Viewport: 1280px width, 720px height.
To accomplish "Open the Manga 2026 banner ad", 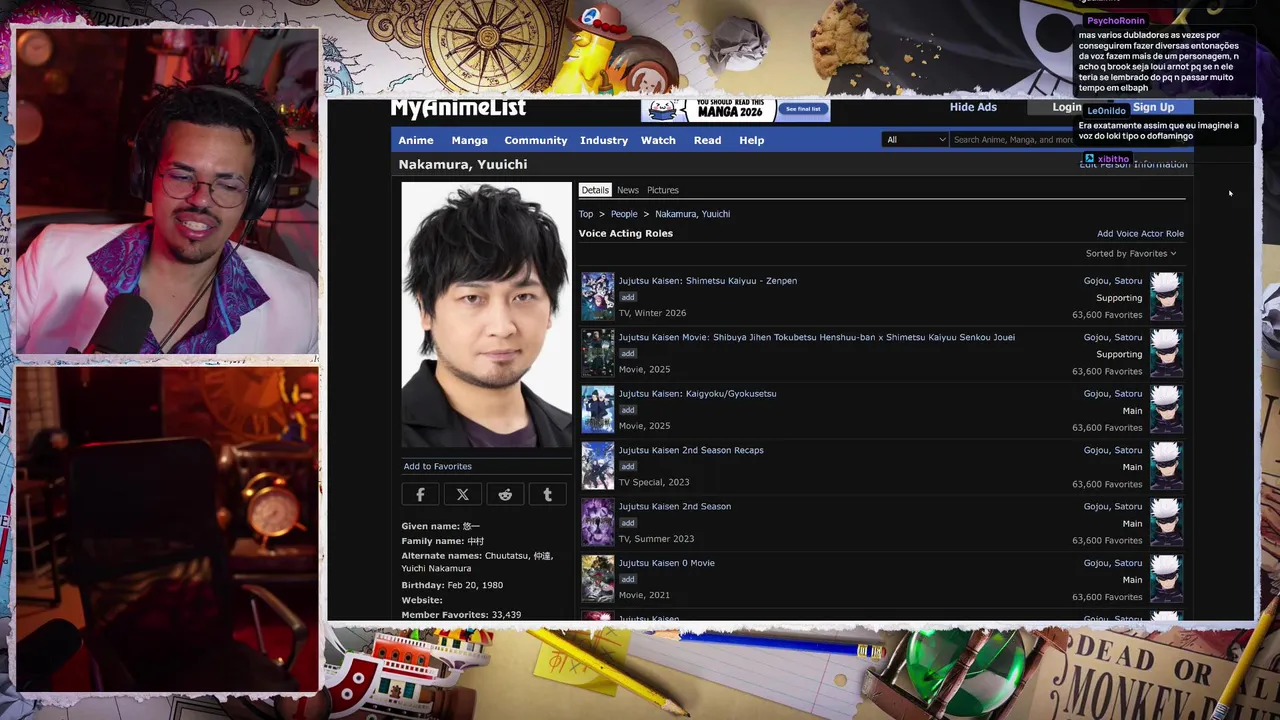I will point(736,110).
